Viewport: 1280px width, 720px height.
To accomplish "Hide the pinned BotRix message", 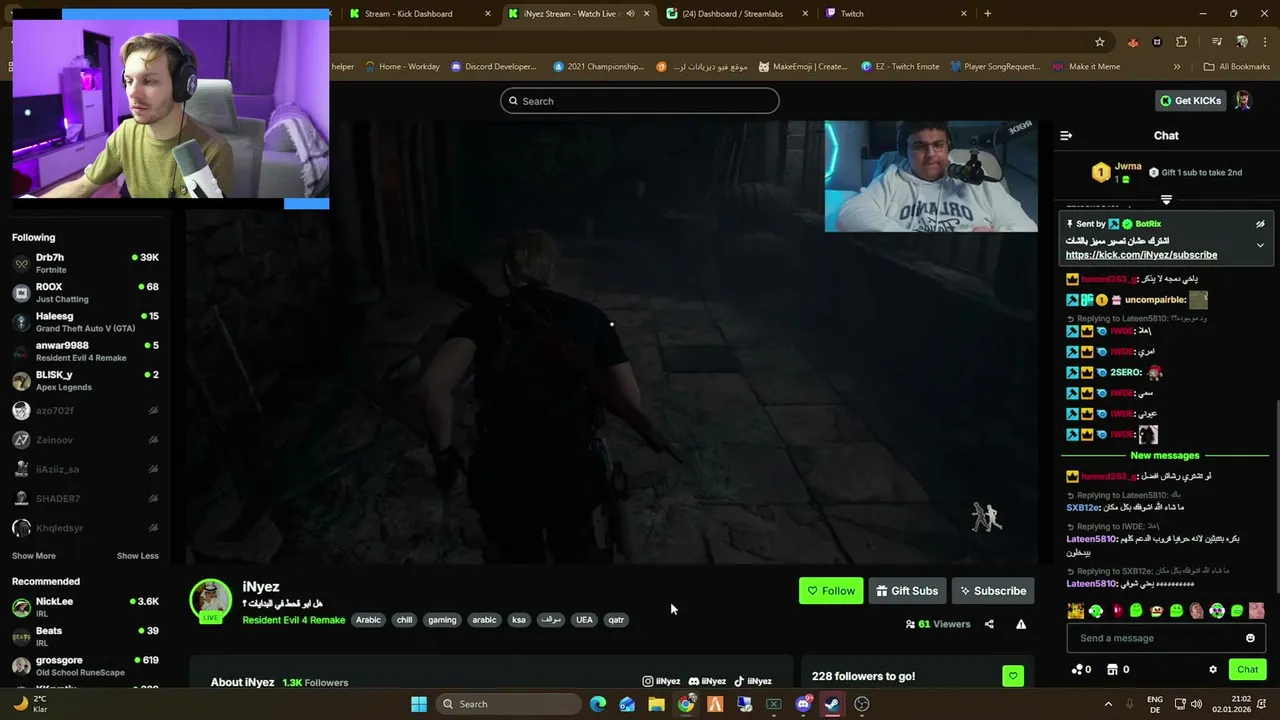I will pos(1260,224).
